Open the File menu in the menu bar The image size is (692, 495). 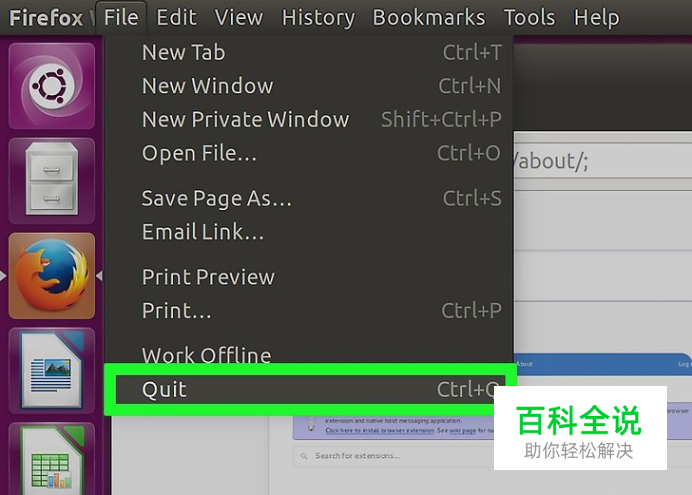tap(121, 18)
